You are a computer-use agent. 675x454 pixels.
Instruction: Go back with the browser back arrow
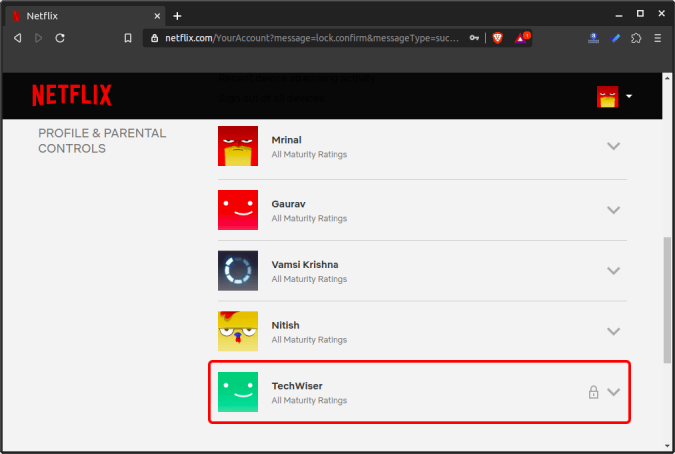[17, 38]
